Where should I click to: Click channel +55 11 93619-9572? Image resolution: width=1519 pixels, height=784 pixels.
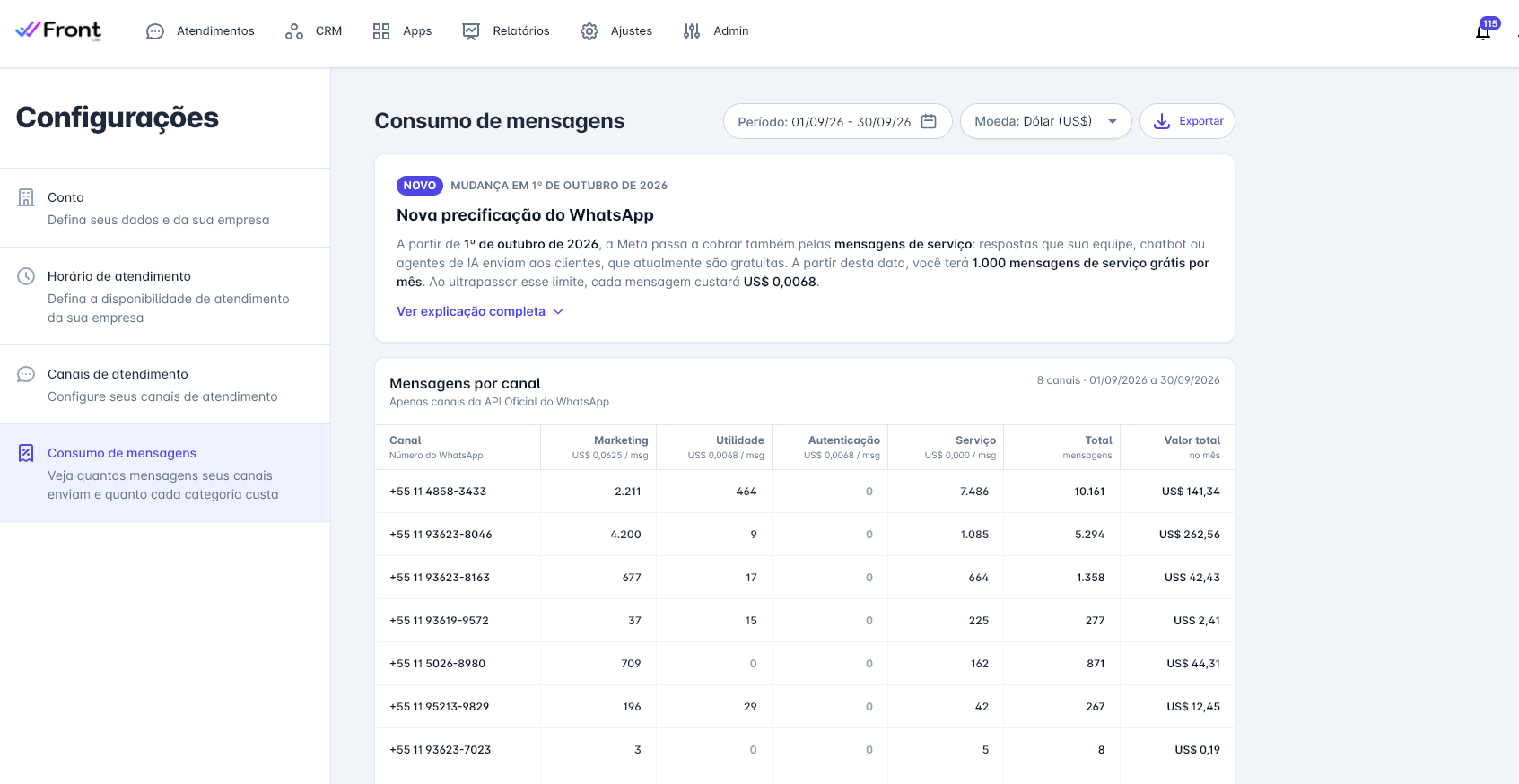[439, 621]
